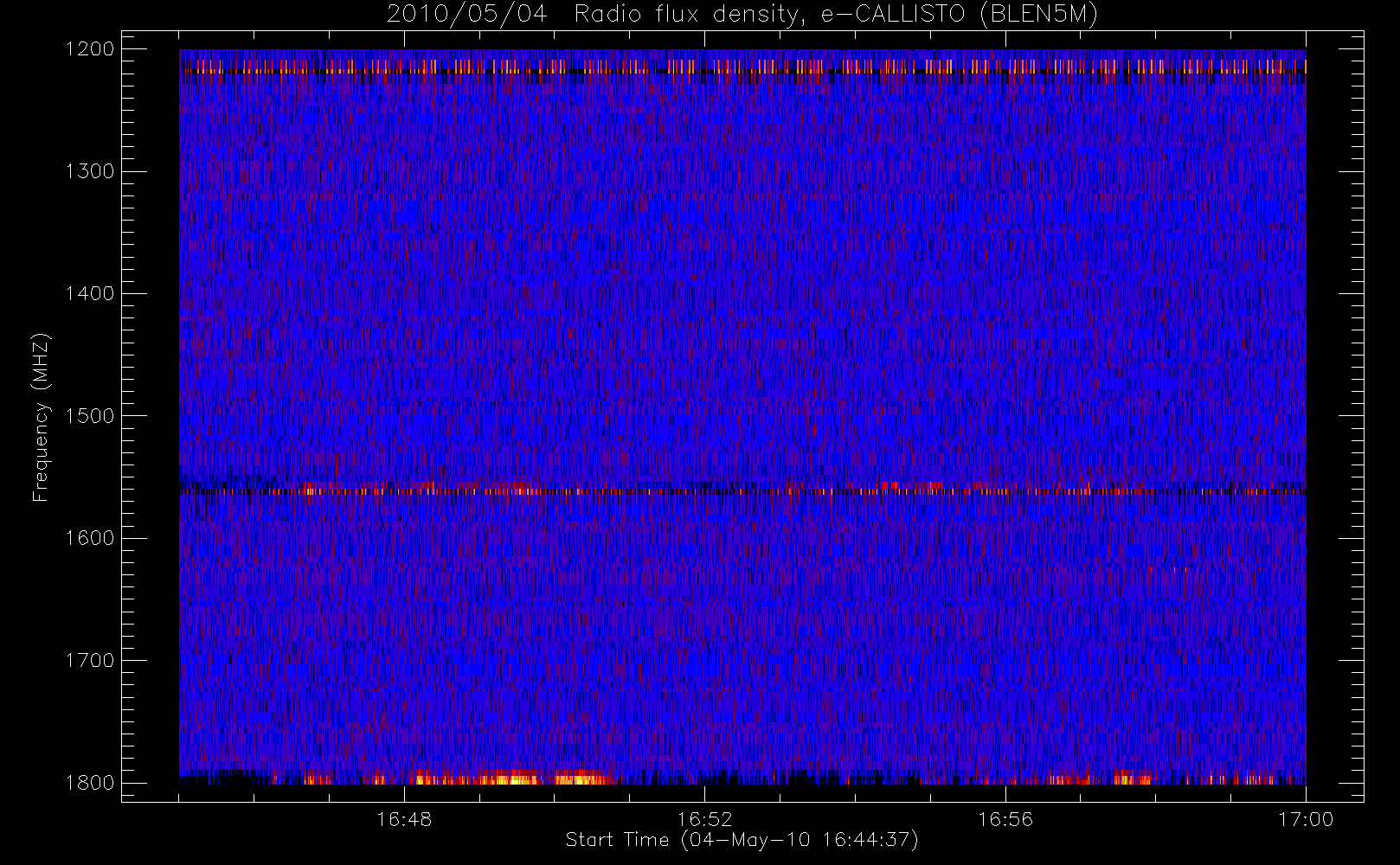Click the 'Start Time (04-May-10 16:44:37)' axis label
This screenshot has height=865, width=1400.
(x=742, y=840)
